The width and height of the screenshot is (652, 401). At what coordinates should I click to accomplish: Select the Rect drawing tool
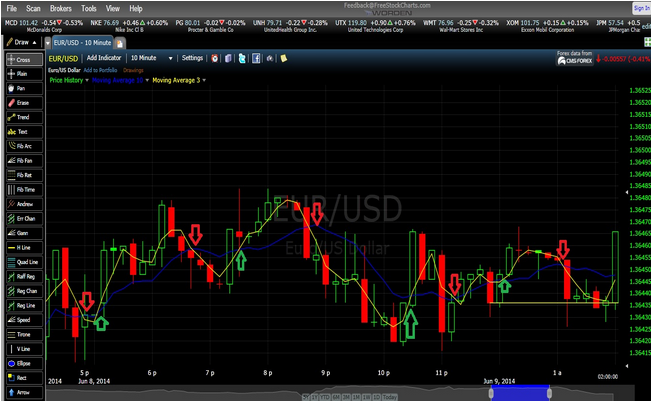point(25,378)
